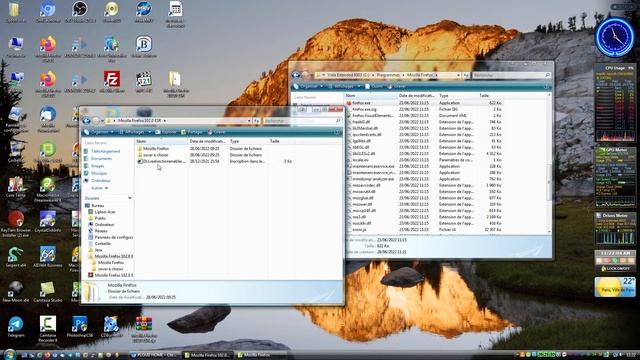The height and width of the screenshot is (360, 640).
Task: Open the weather gadget showing 22°
Action: click(615, 287)
